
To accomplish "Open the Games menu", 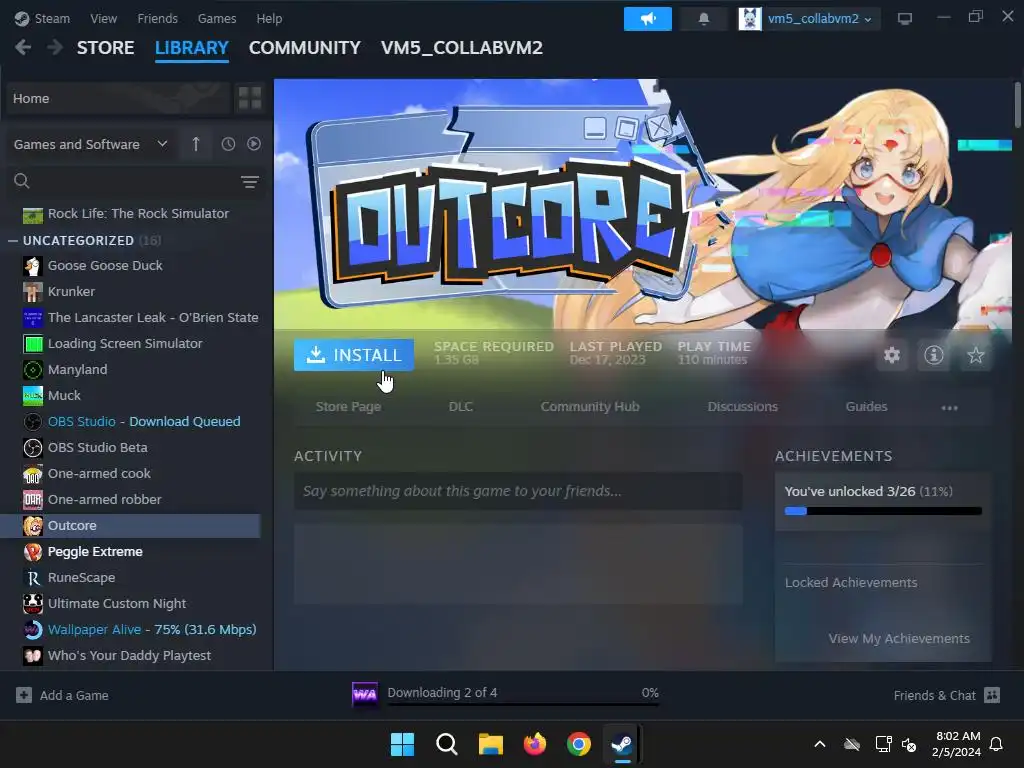I will click(x=217, y=18).
